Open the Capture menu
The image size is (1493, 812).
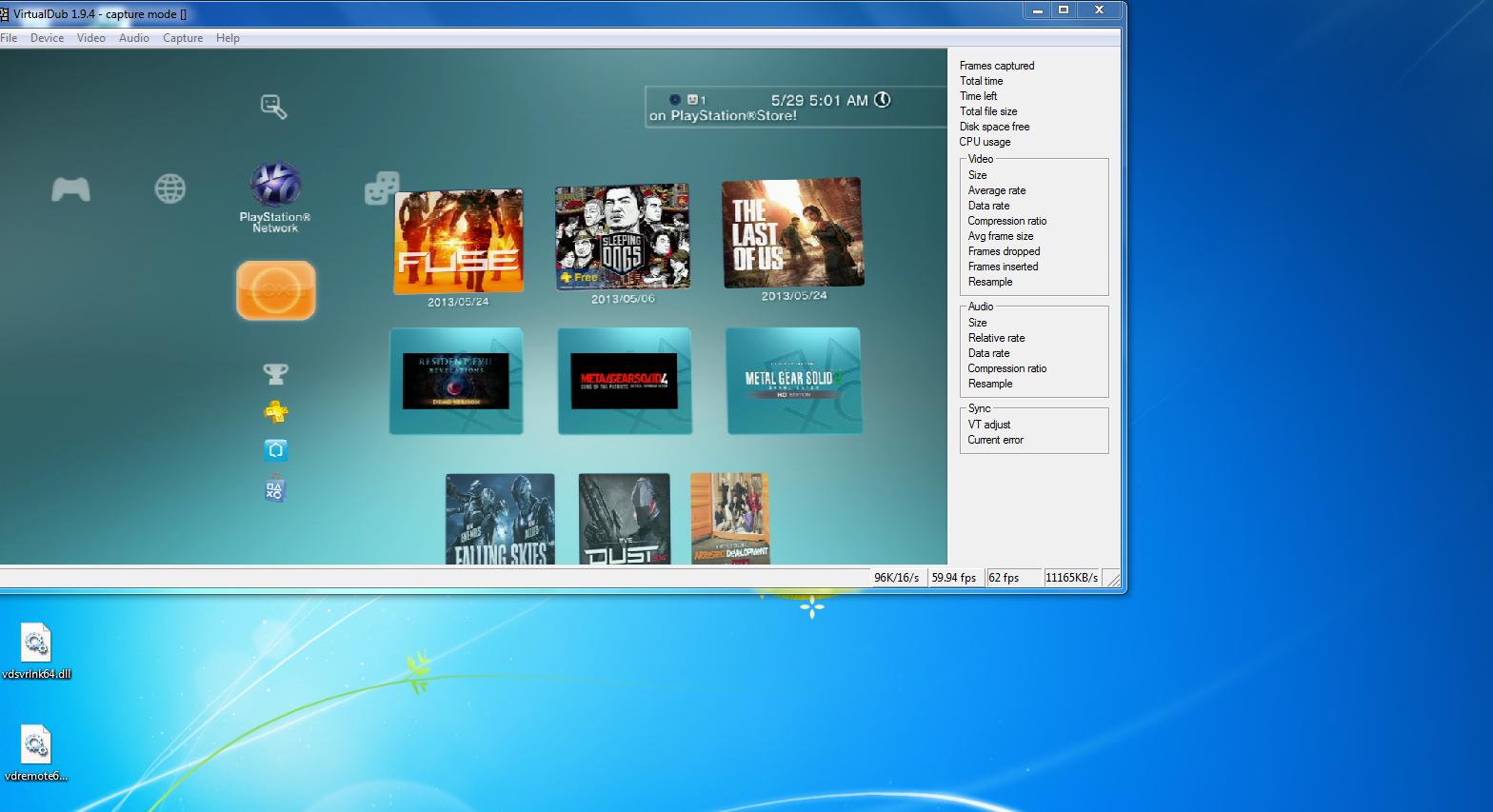[183, 38]
